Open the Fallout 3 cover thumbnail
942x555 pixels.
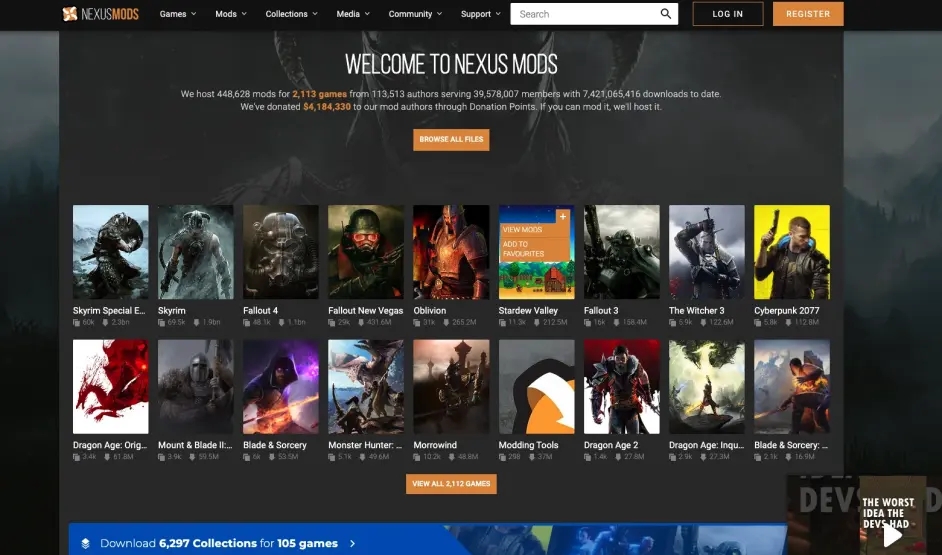[622, 252]
